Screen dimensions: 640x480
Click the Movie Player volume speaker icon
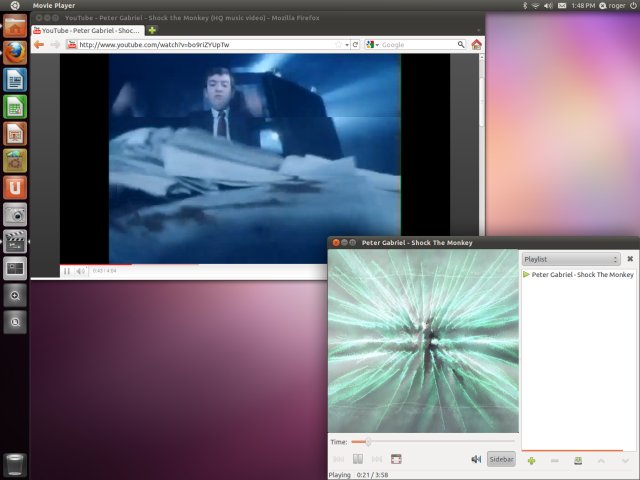tap(476, 459)
